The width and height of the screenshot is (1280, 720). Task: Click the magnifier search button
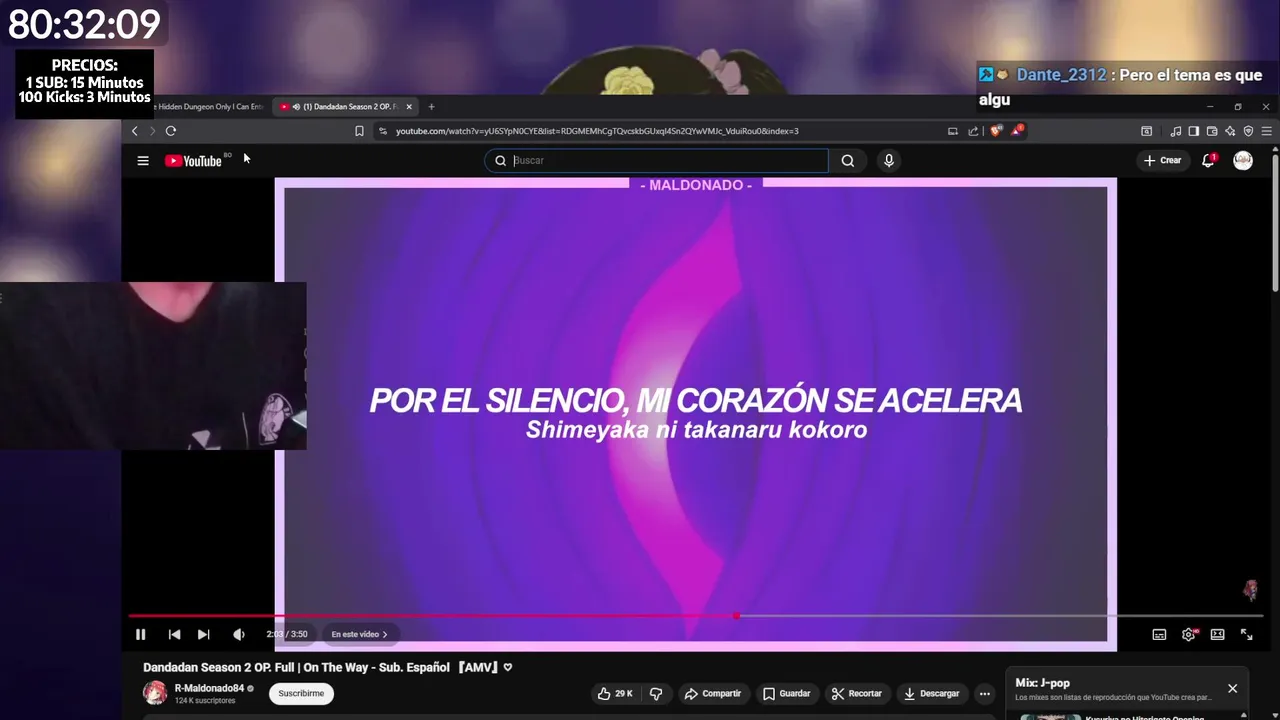pyautogui.click(x=848, y=161)
